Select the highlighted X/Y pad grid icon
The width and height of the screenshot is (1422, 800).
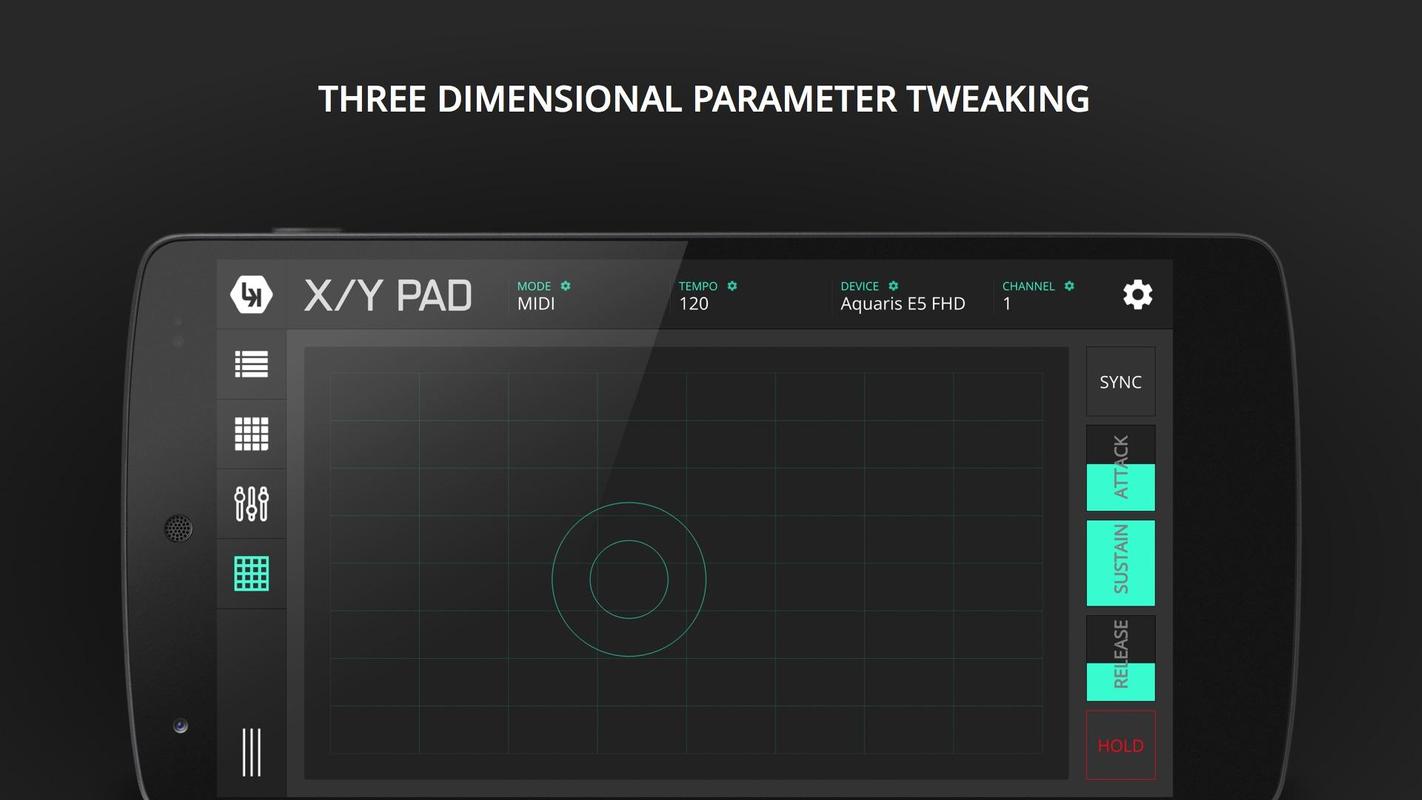click(x=251, y=574)
